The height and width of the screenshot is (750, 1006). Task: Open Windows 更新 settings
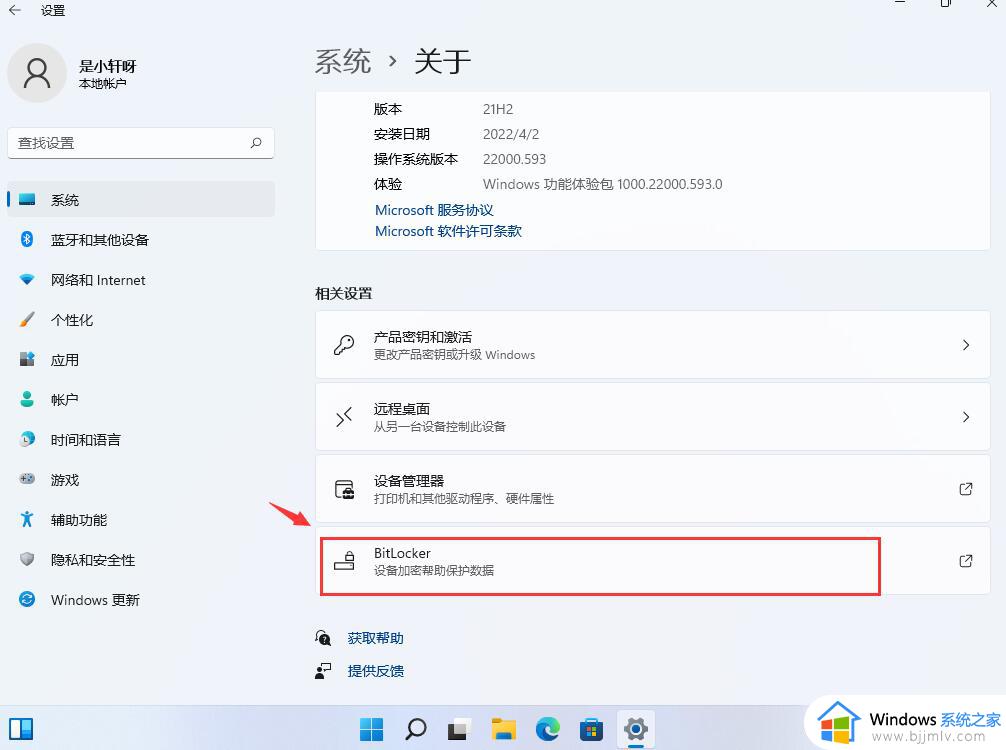tap(141, 599)
